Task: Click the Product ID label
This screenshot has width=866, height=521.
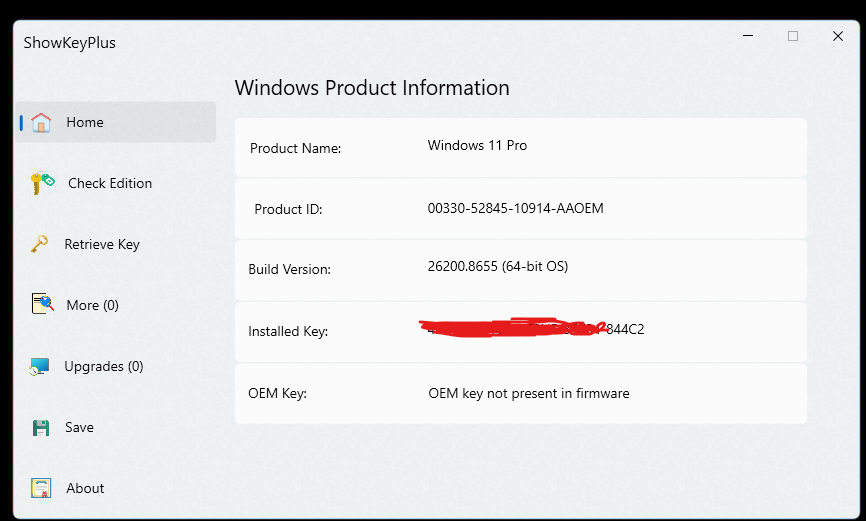Action: [x=288, y=209]
